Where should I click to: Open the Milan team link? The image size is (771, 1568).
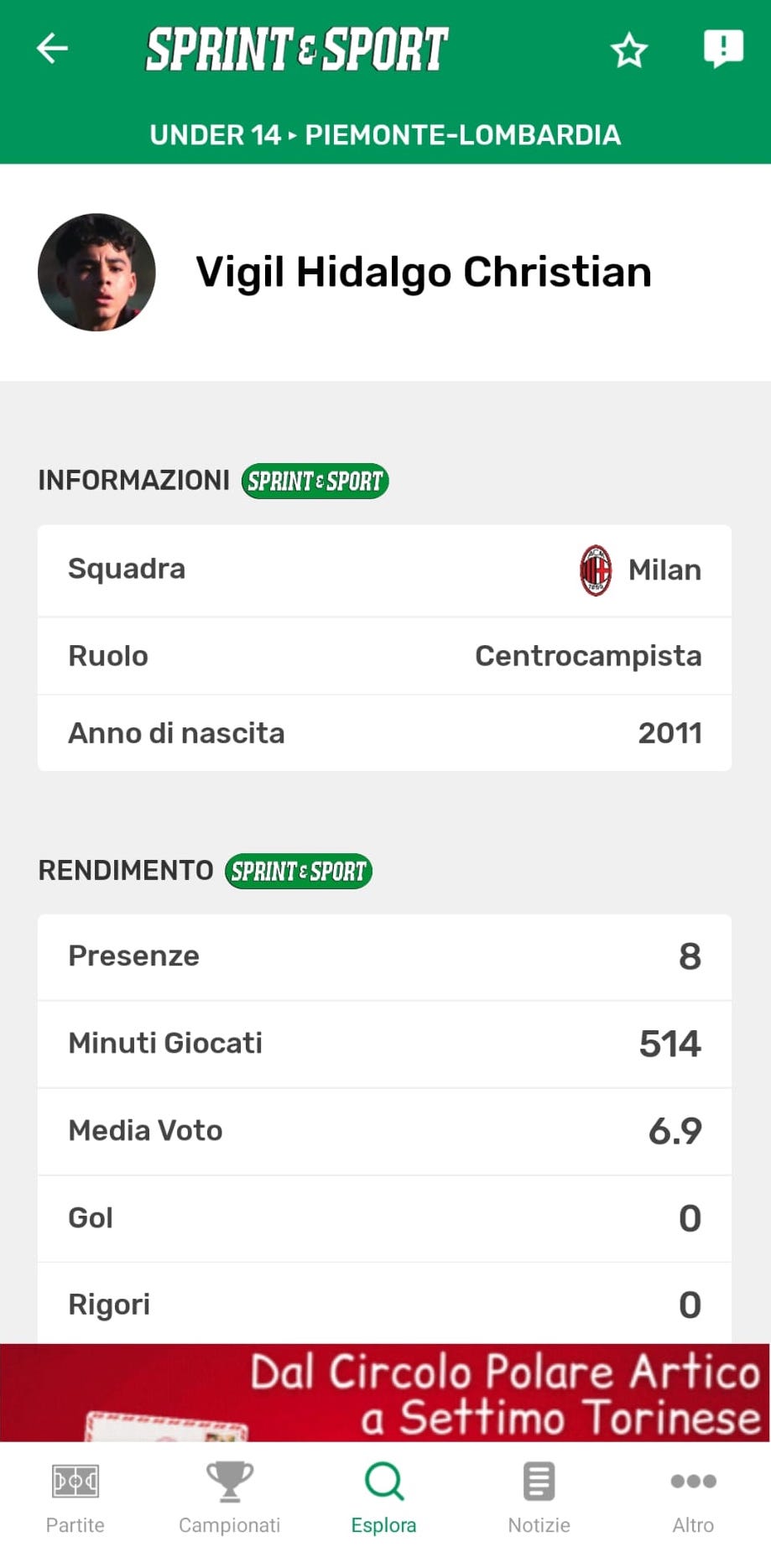coord(664,570)
